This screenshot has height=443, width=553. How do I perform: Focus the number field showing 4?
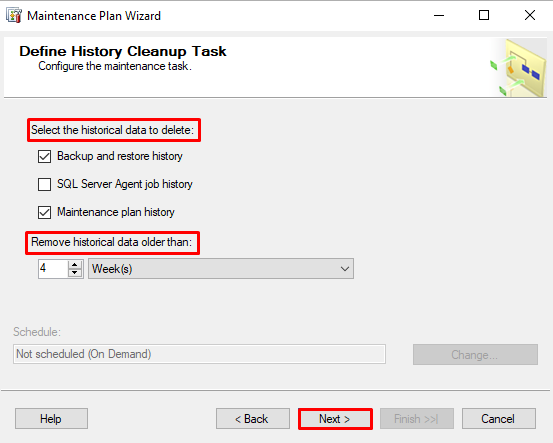53,269
